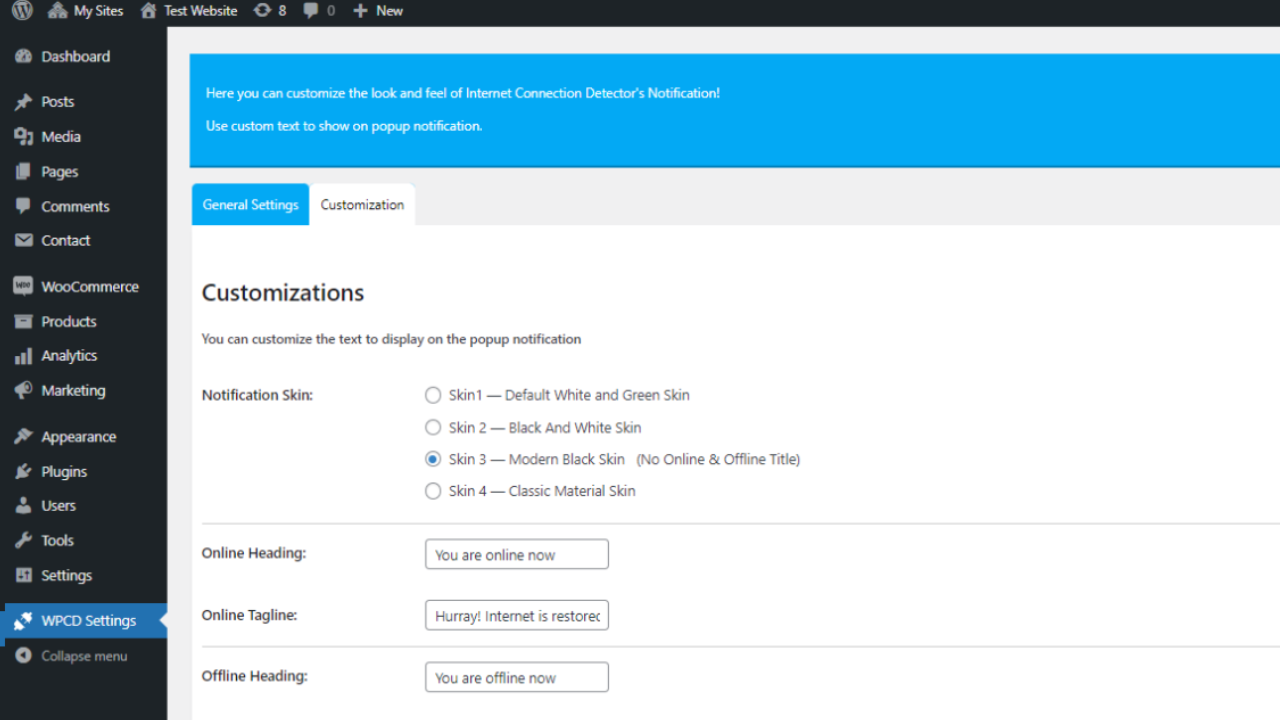Click the No Online & Offline Title note
1280x720 pixels.
718,460
